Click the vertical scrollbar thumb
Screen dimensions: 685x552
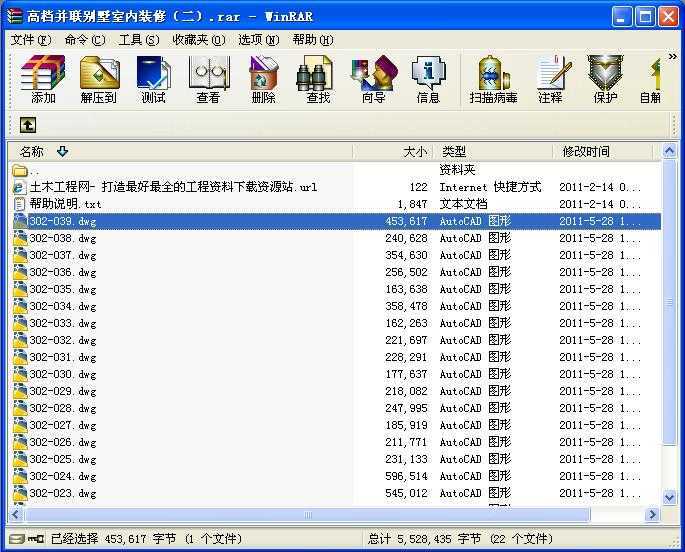669,302
